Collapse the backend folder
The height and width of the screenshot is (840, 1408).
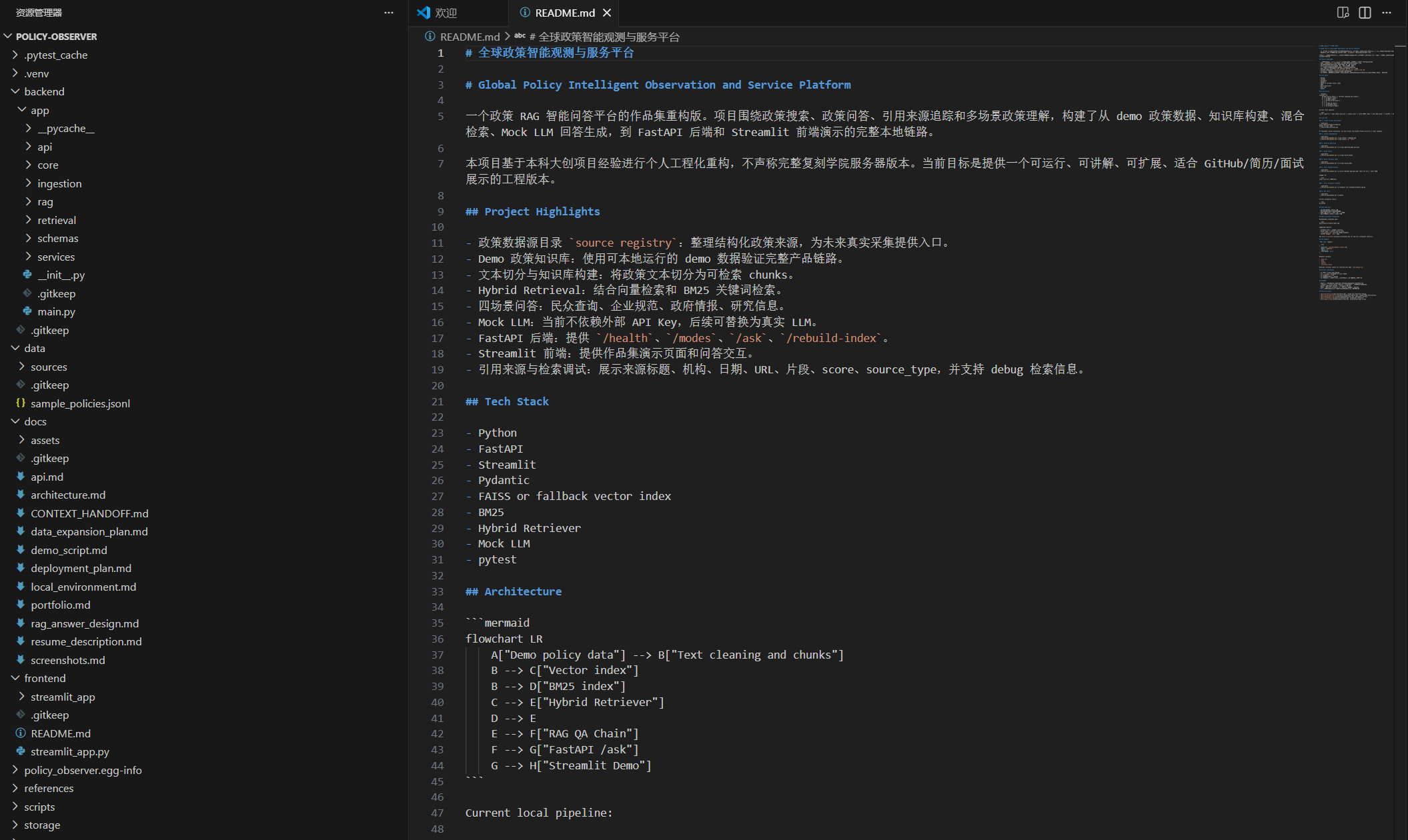tap(15, 91)
